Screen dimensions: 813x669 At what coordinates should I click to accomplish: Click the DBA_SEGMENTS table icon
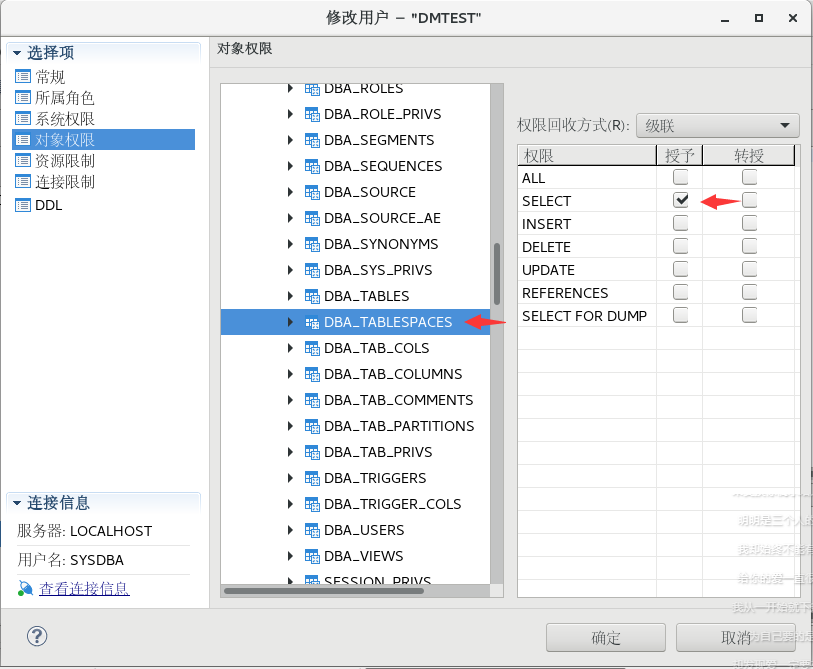coord(312,140)
